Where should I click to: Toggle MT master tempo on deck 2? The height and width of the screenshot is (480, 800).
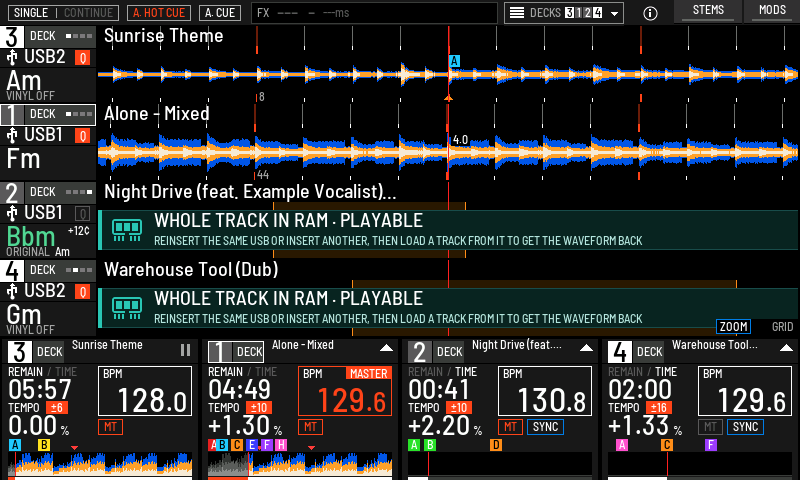click(x=510, y=426)
